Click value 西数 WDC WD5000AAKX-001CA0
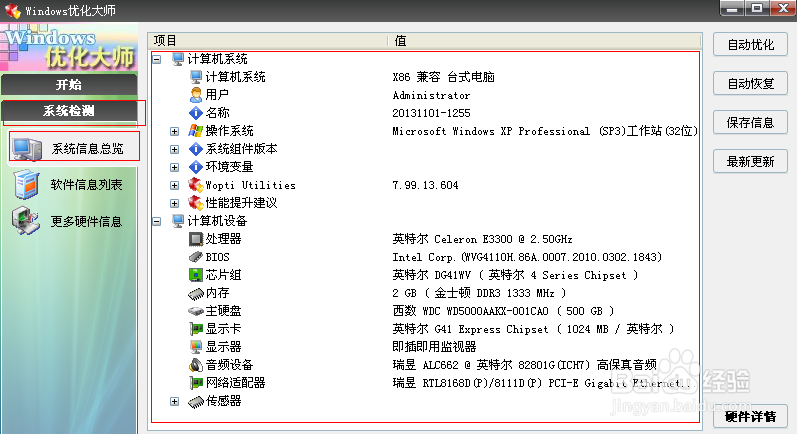 point(470,311)
